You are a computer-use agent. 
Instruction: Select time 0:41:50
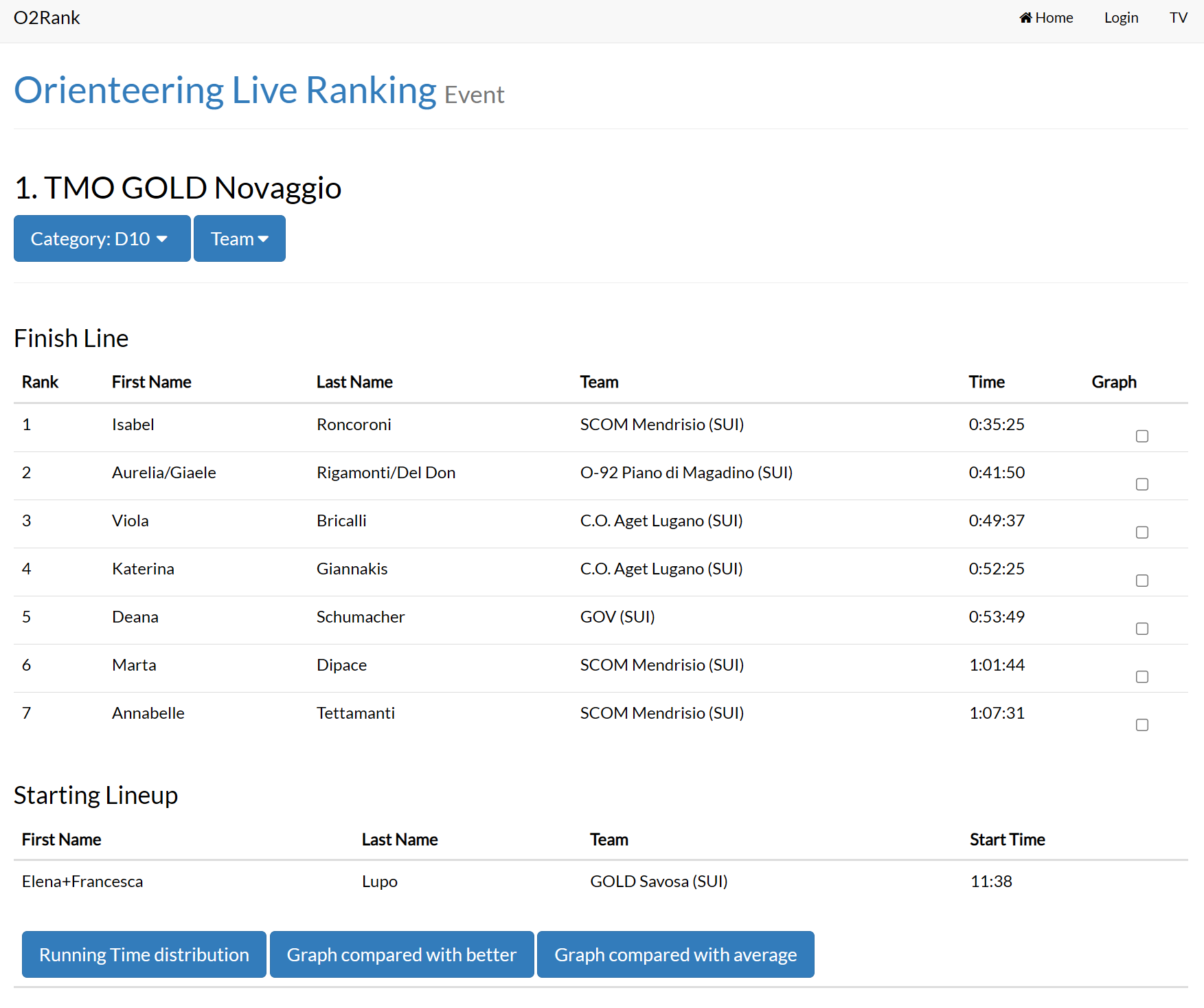coord(997,473)
